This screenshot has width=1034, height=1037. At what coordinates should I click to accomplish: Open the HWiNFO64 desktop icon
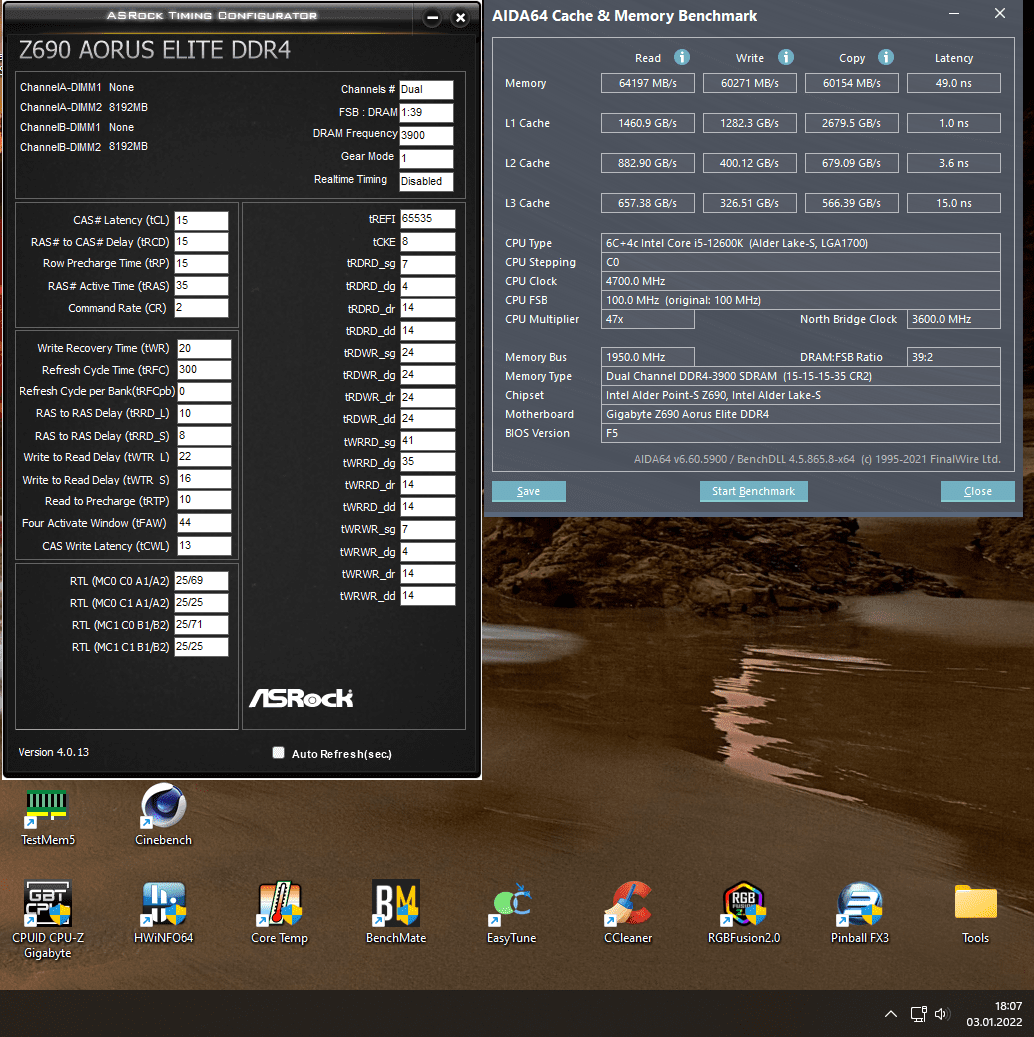pos(163,913)
